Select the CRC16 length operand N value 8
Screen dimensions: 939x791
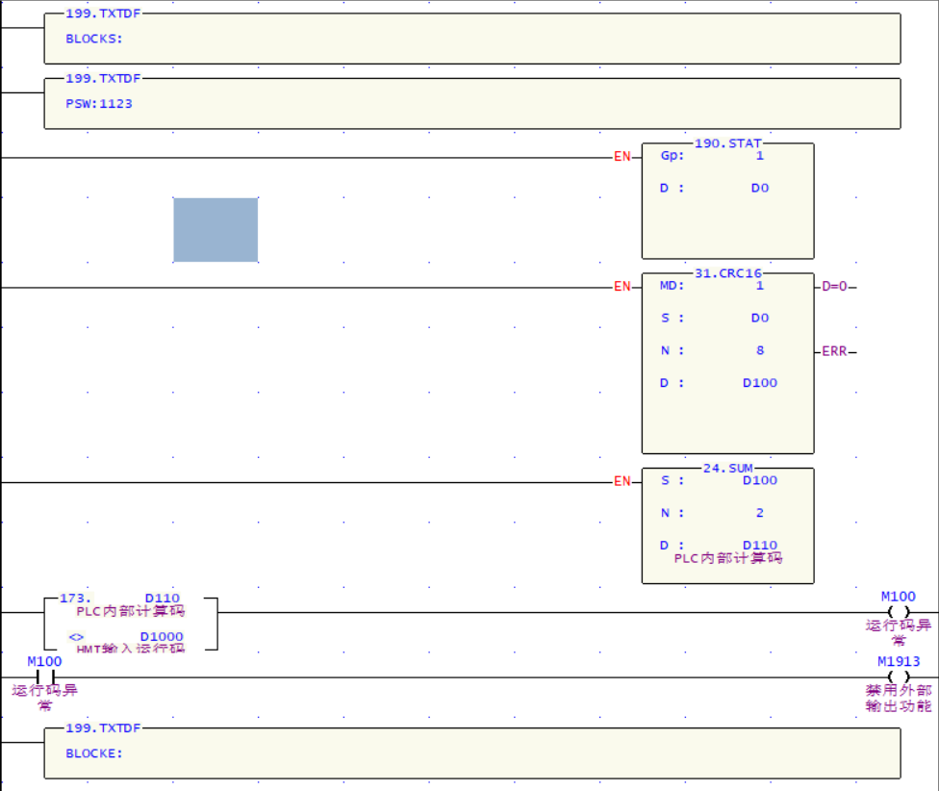pos(759,351)
